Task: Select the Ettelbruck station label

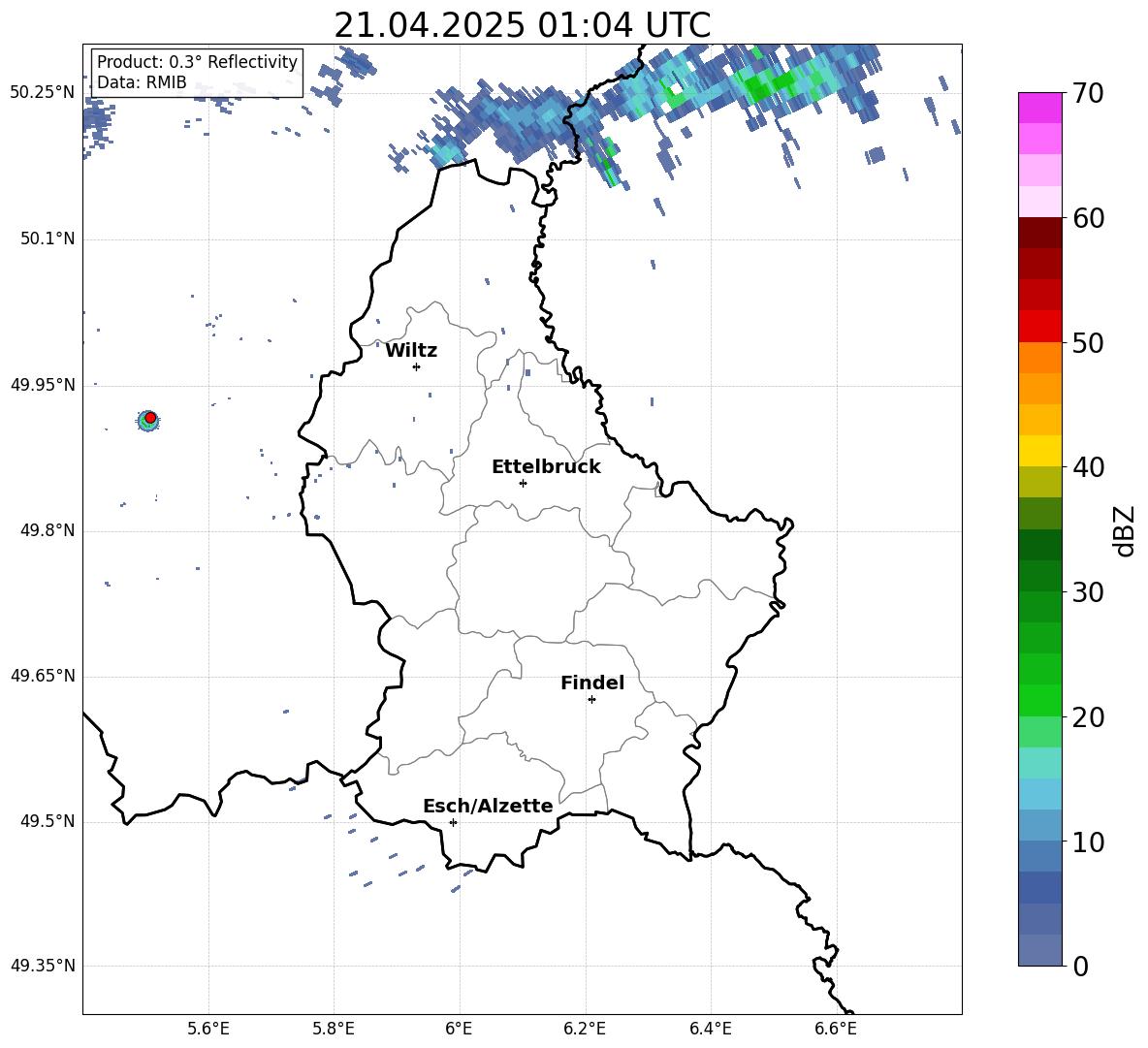Action: click(546, 467)
